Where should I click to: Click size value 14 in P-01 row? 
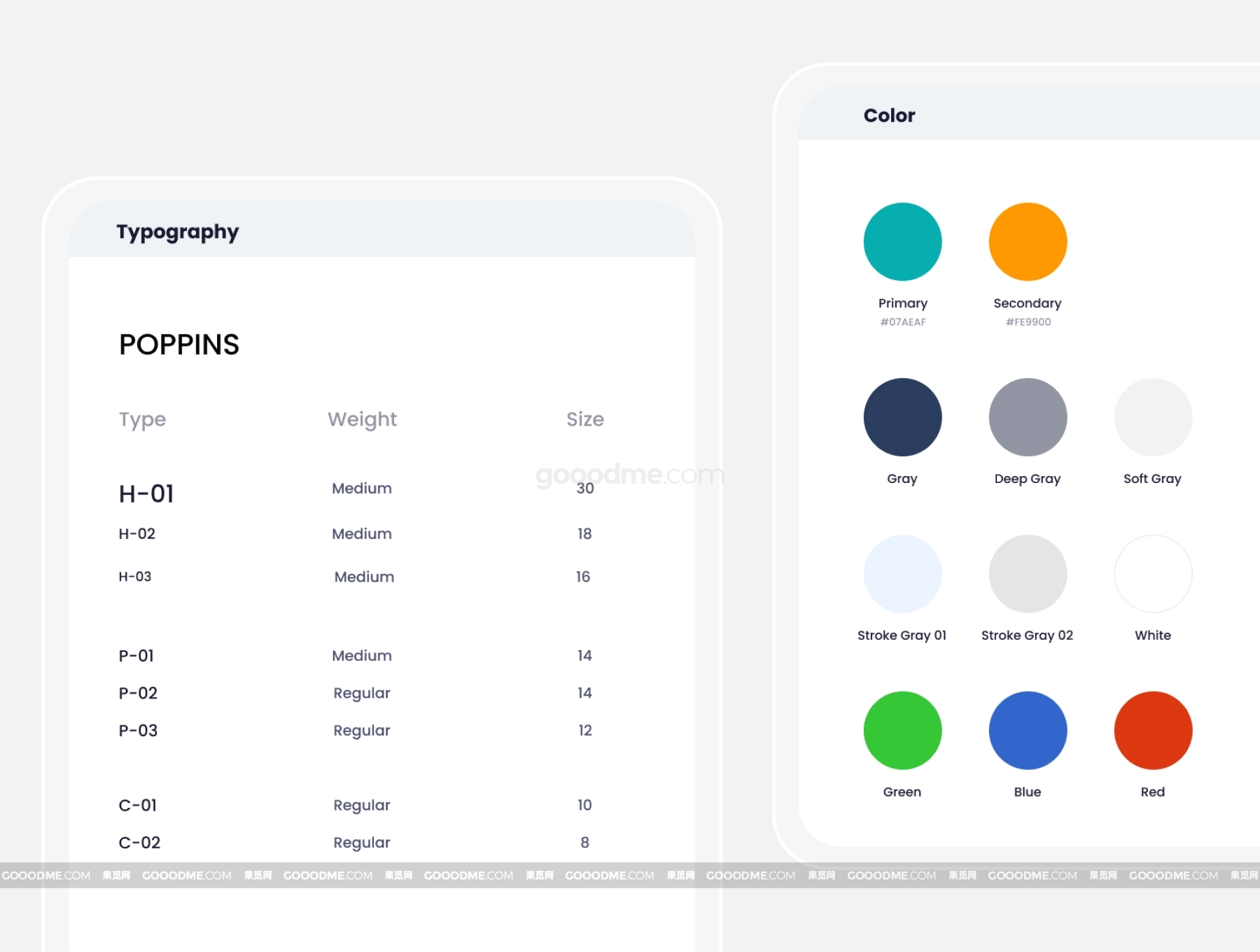click(584, 656)
